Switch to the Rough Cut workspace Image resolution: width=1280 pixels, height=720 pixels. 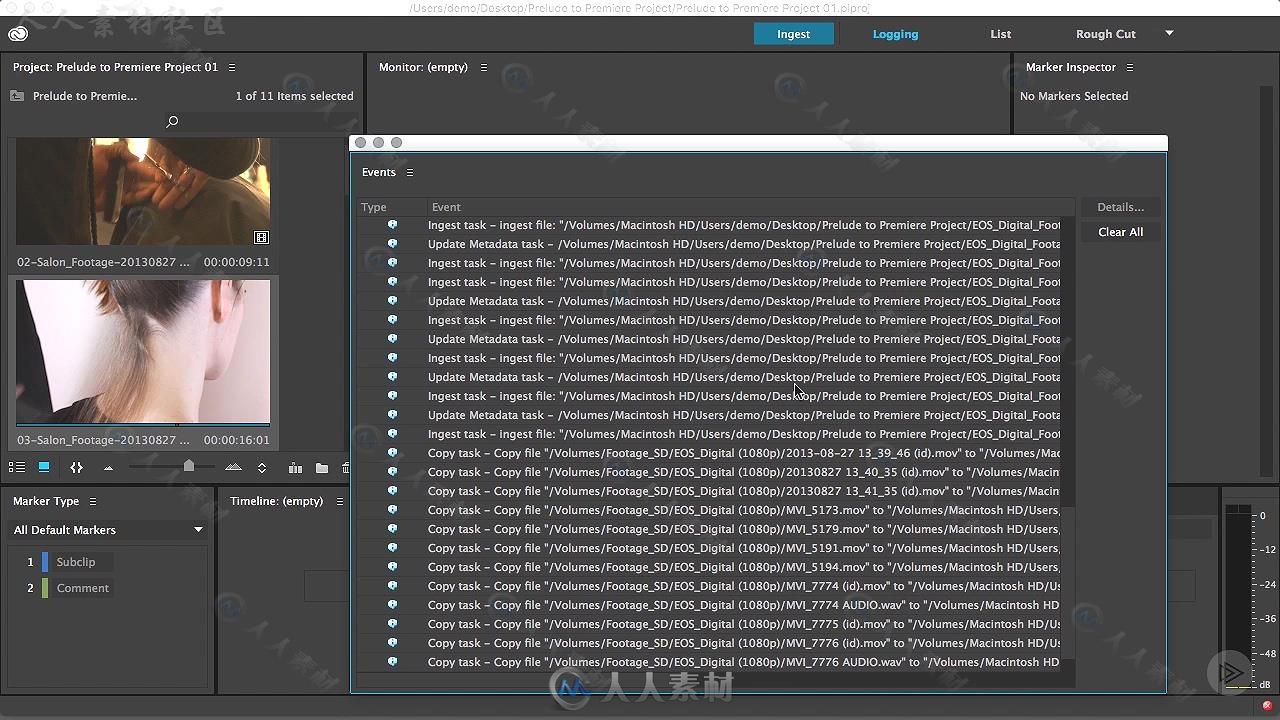(x=1106, y=34)
